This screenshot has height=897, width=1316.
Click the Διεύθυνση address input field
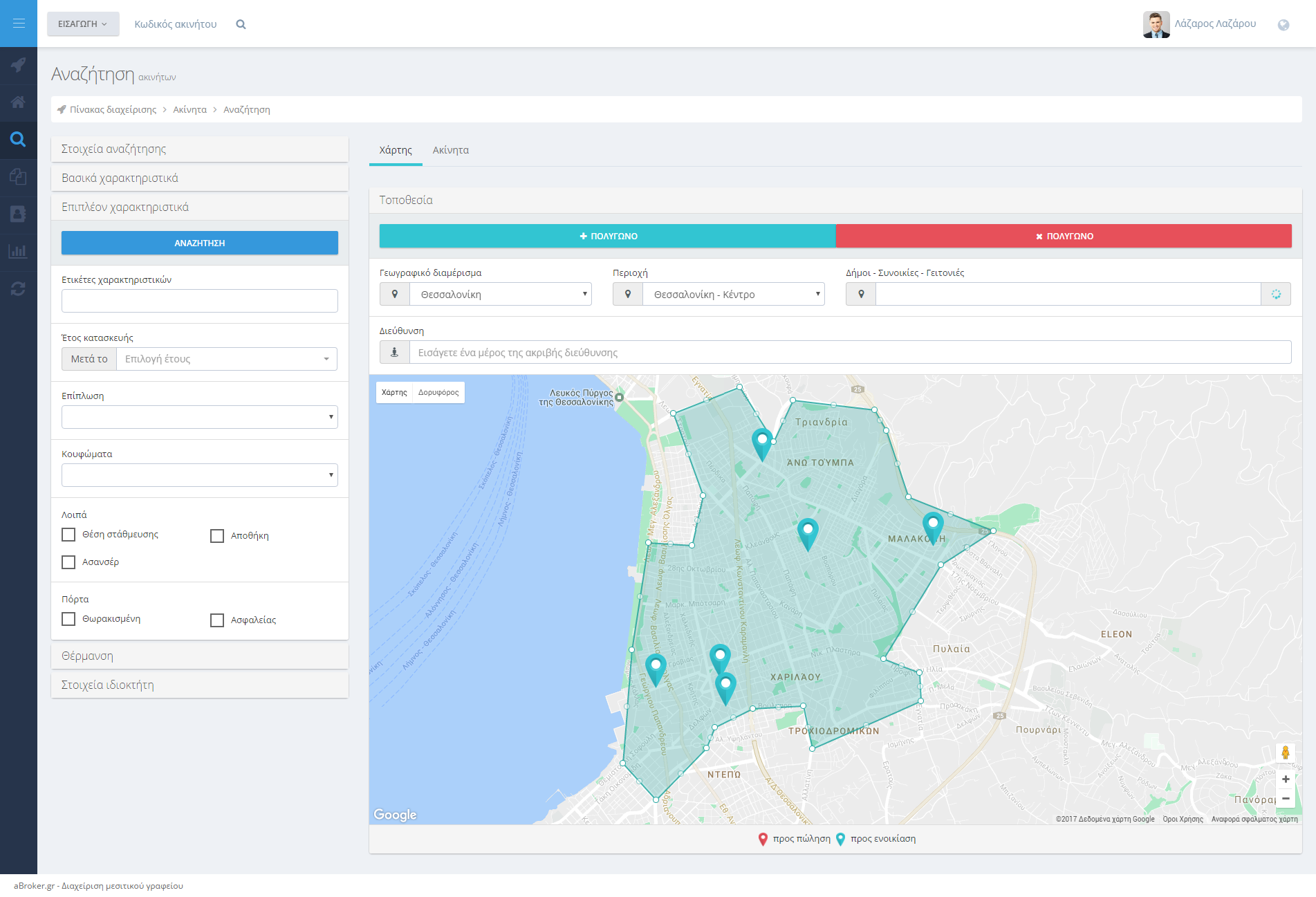pos(850,353)
